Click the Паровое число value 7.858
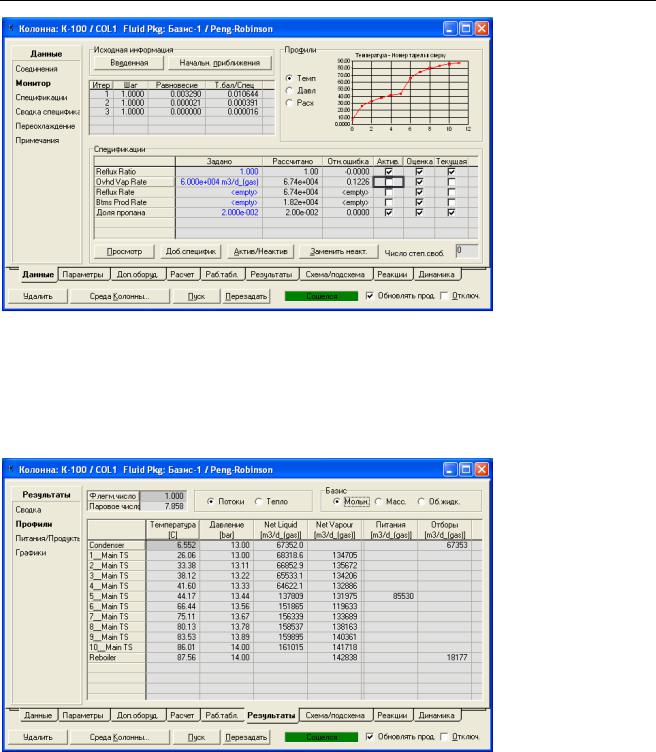Screen dimensions: 656x752 click(163, 506)
